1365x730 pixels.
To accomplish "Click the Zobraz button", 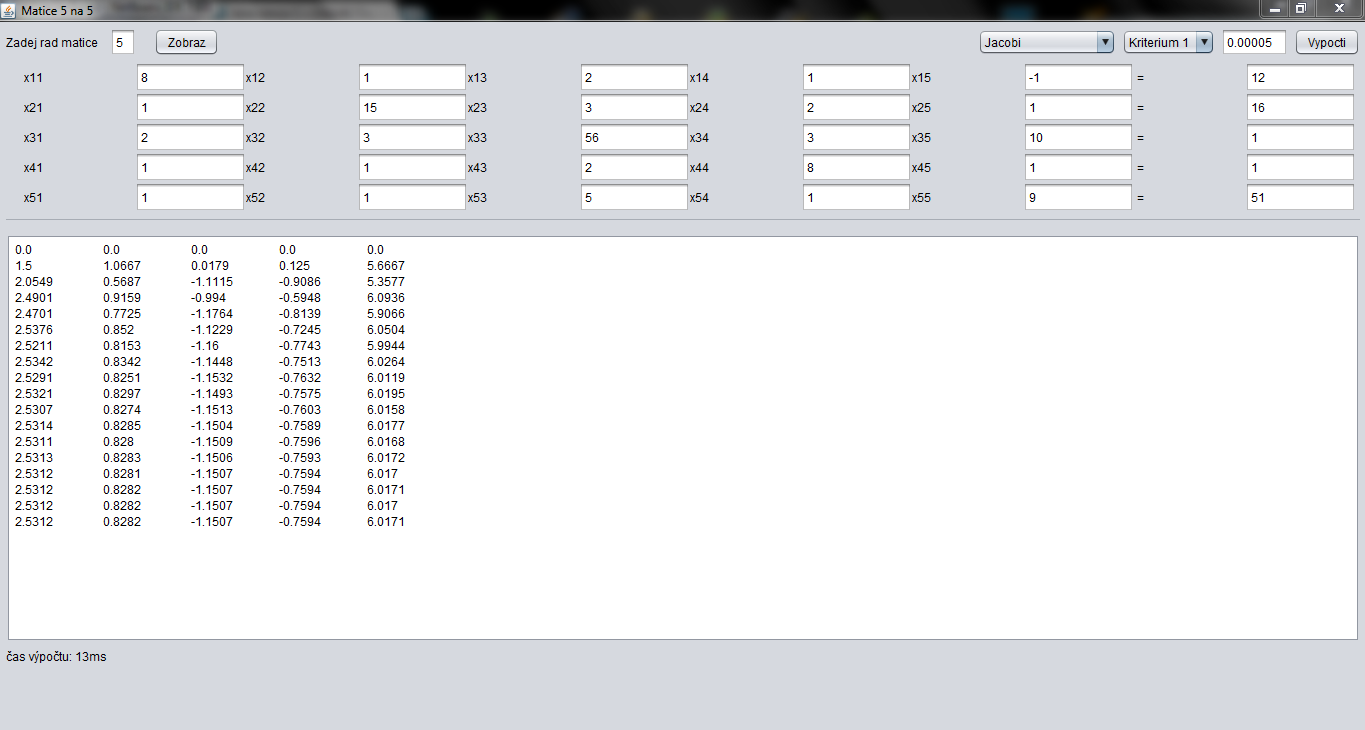I will [186, 42].
